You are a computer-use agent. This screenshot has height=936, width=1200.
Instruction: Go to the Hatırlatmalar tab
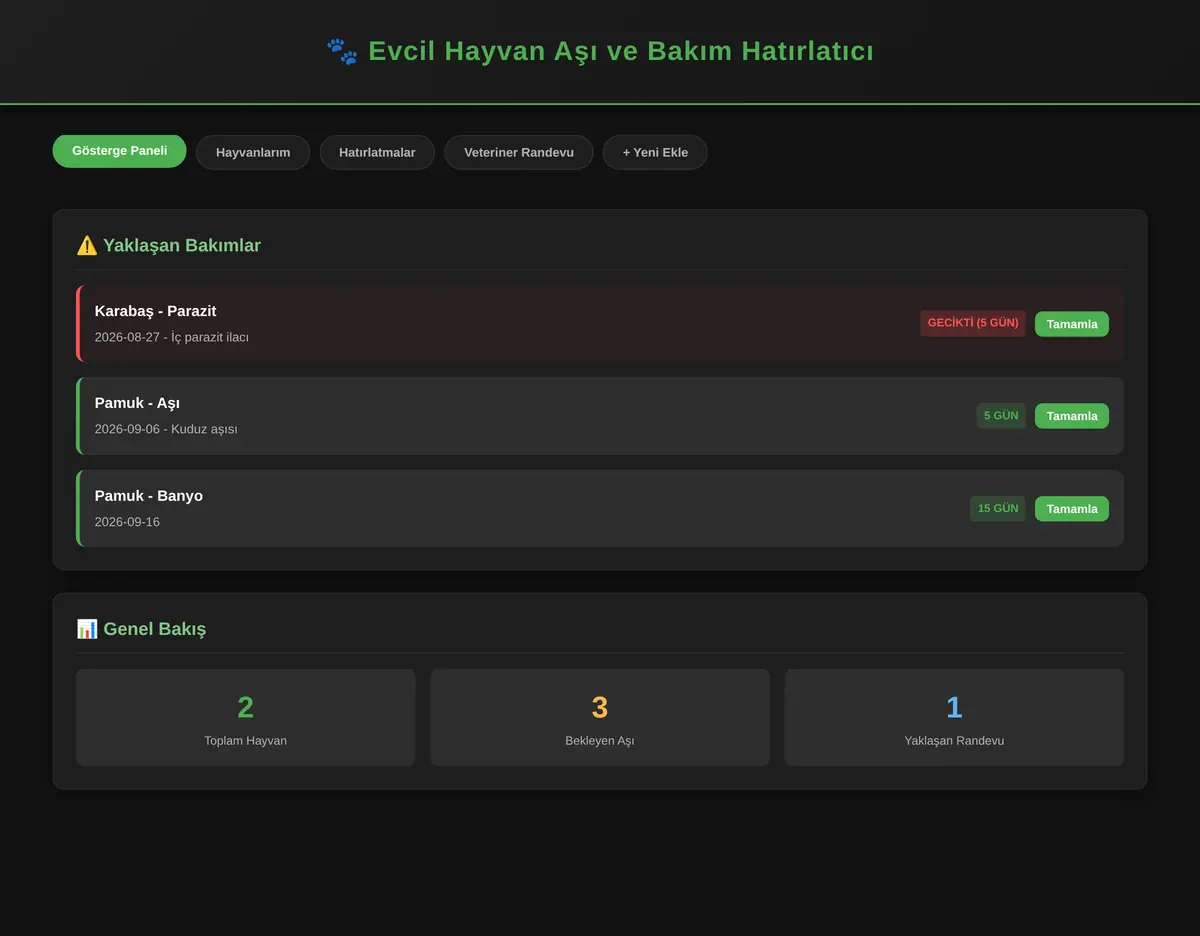coord(377,152)
